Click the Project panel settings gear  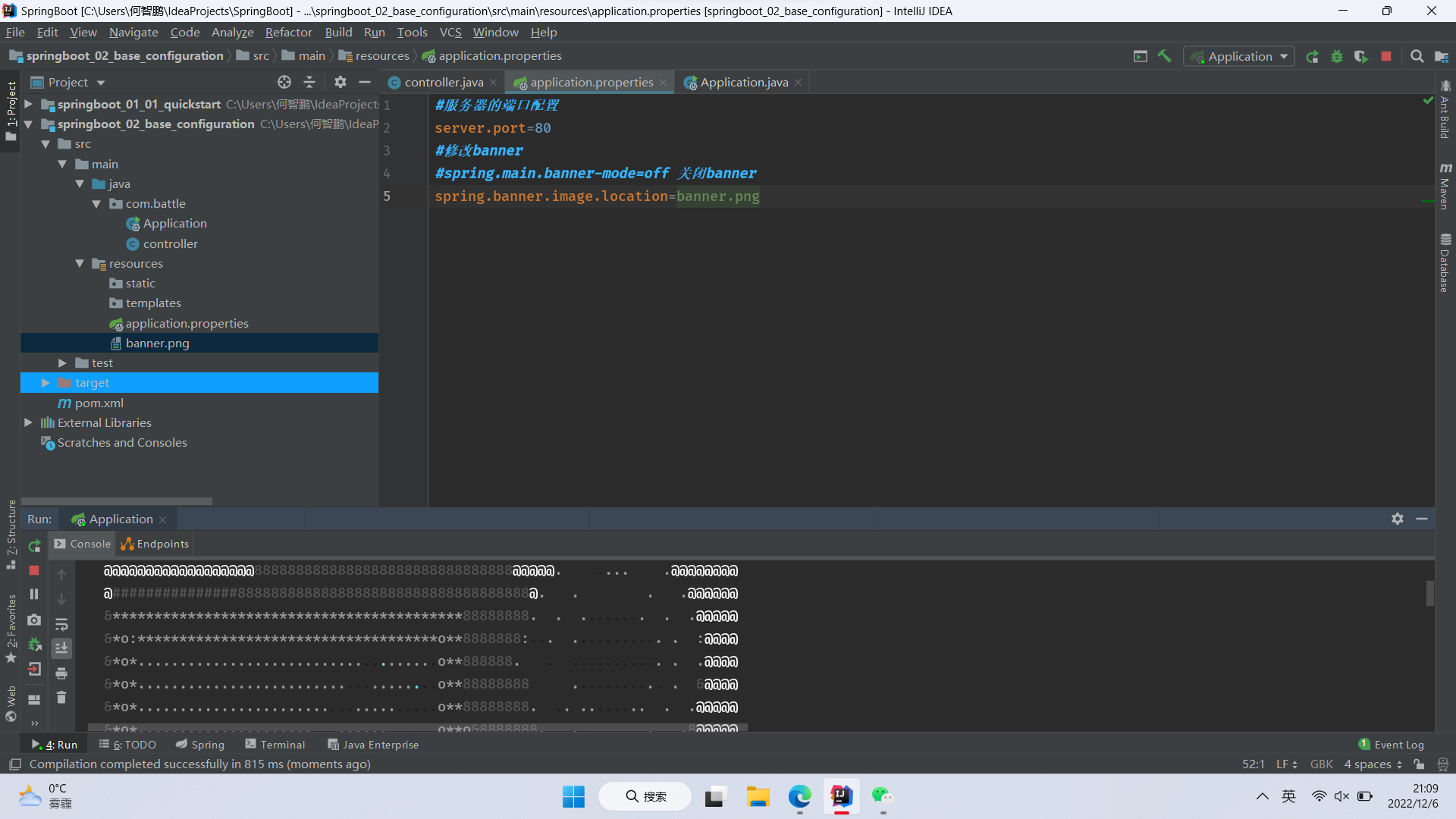point(340,82)
